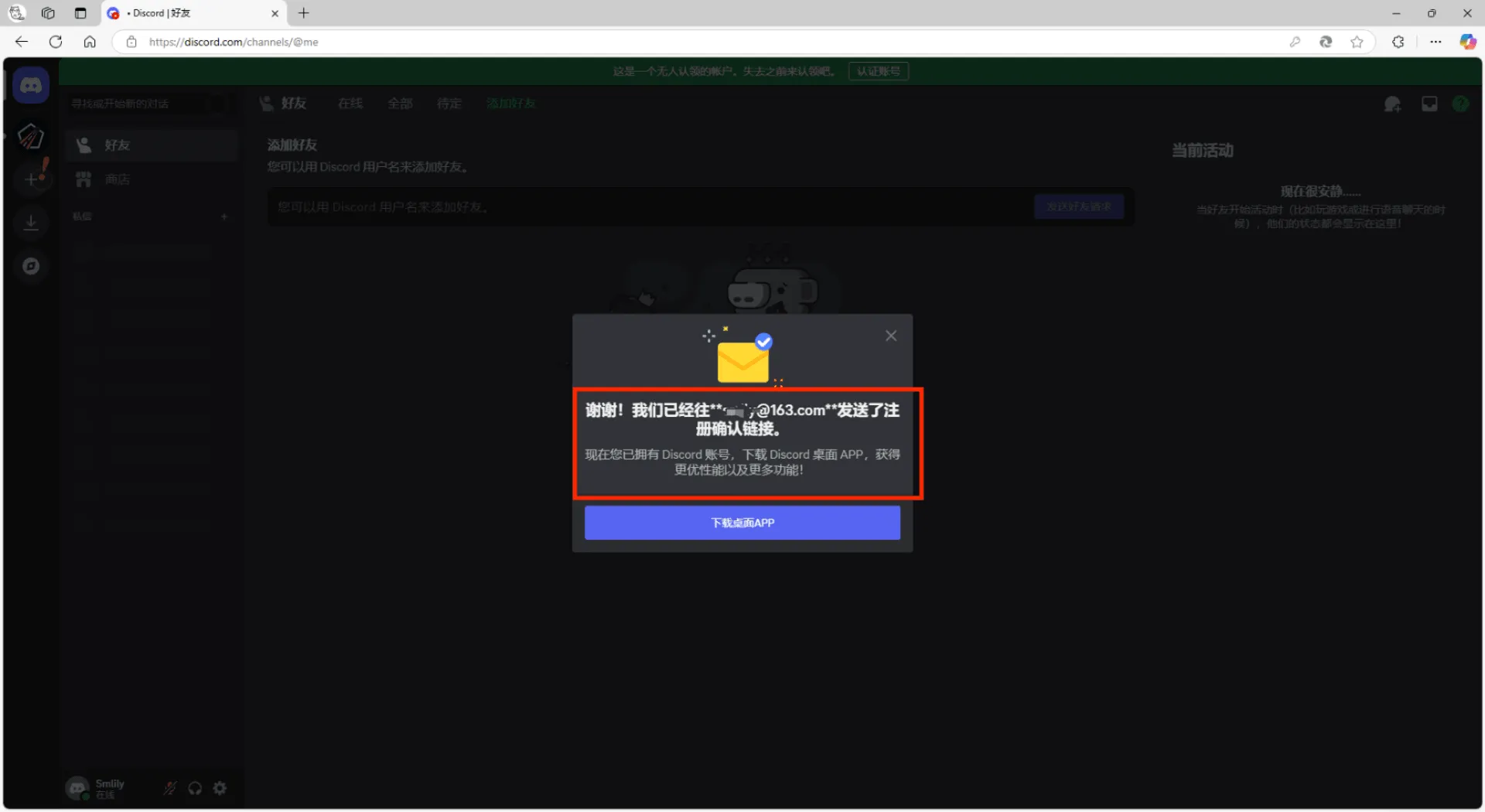Open the server icon below Discord home
This screenshot has height=812, width=1485.
31,136
